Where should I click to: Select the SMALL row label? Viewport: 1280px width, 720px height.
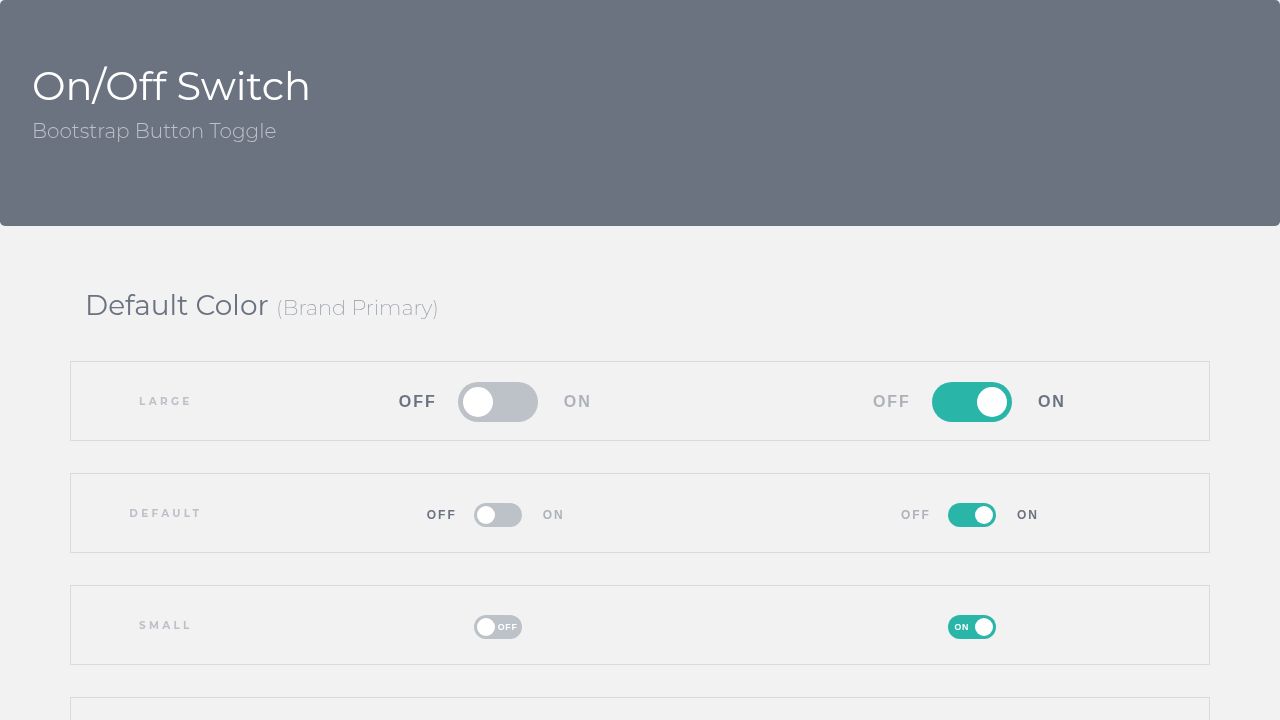point(165,625)
